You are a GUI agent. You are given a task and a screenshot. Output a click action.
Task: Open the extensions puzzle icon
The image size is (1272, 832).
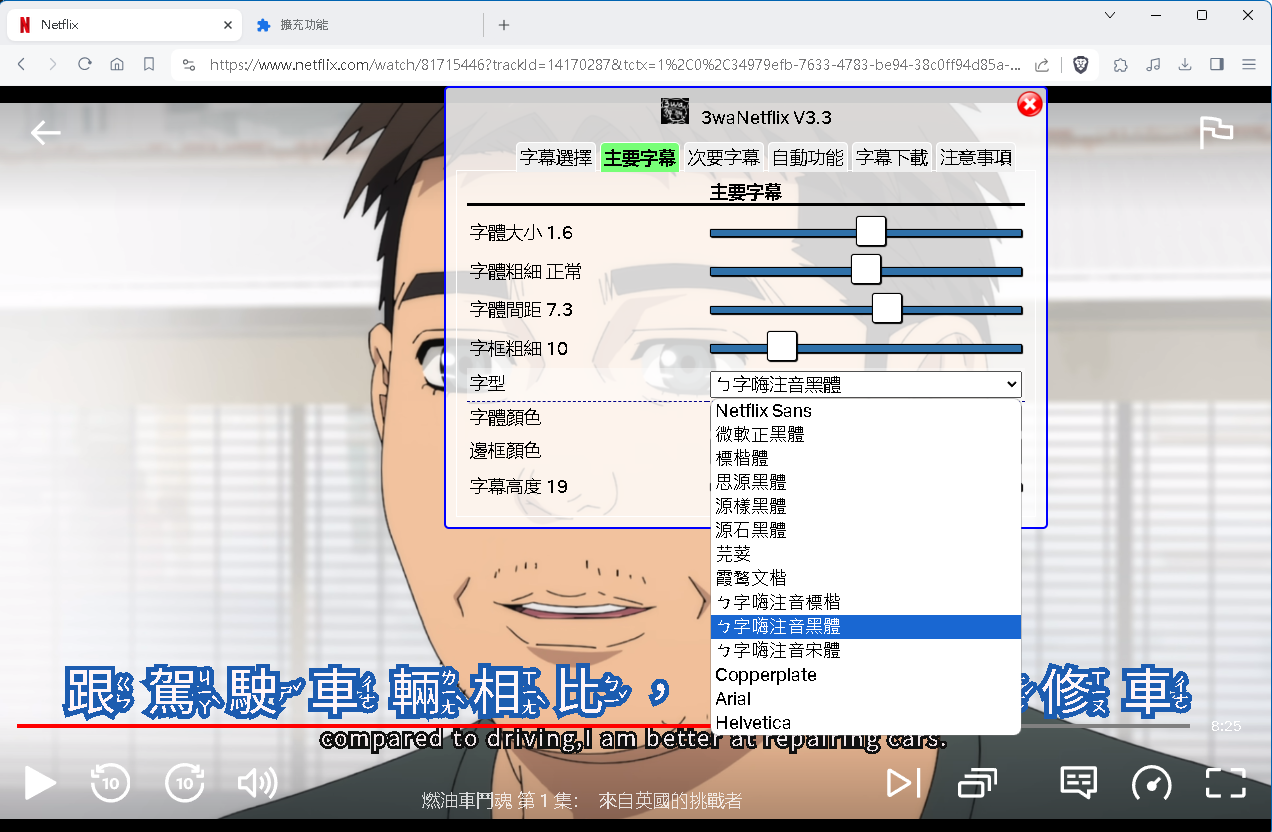coord(1121,65)
